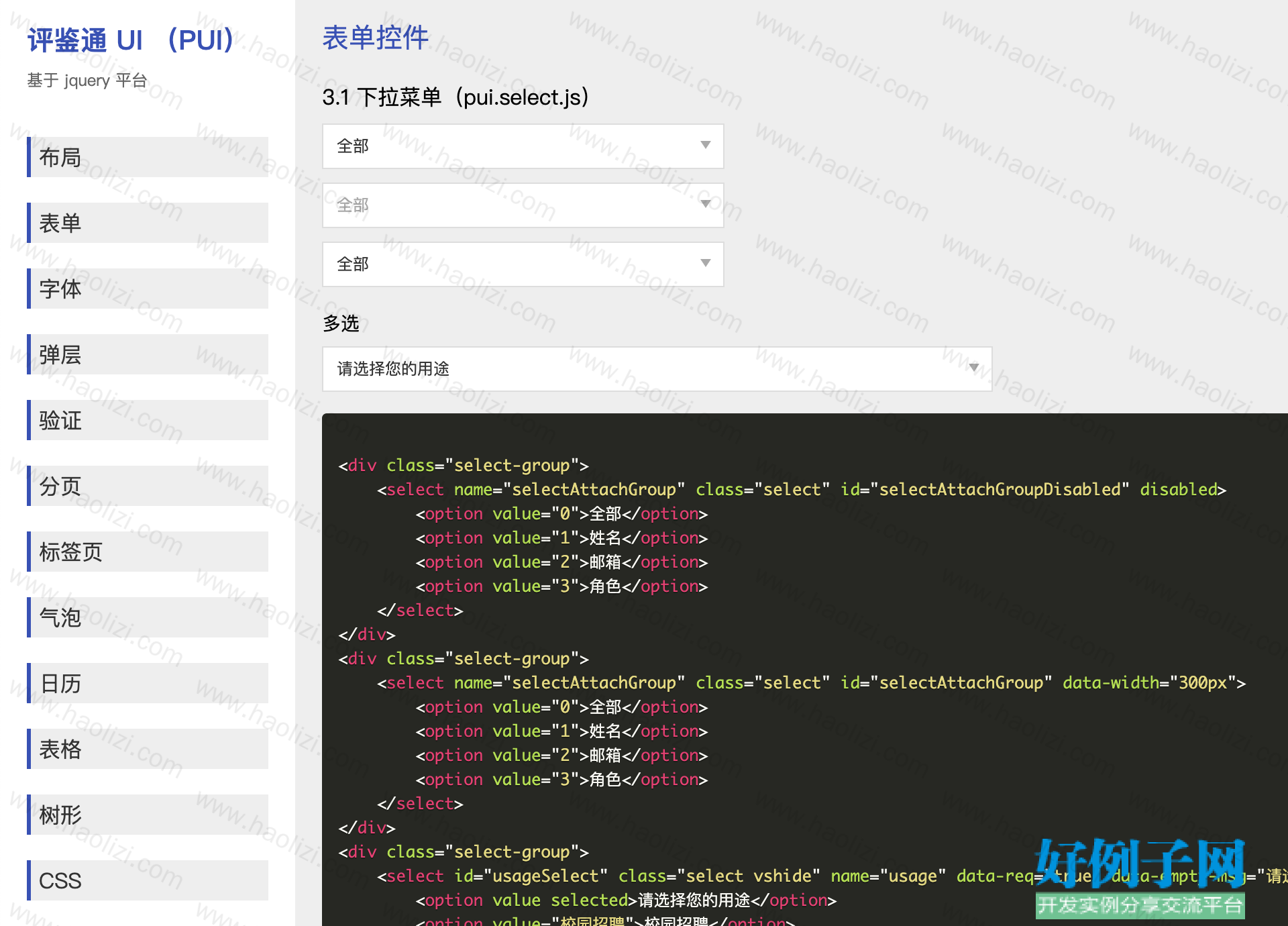The image size is (1288, 926).
Task: Go to the 气泡 section
Action: click(x=148, y=617)
